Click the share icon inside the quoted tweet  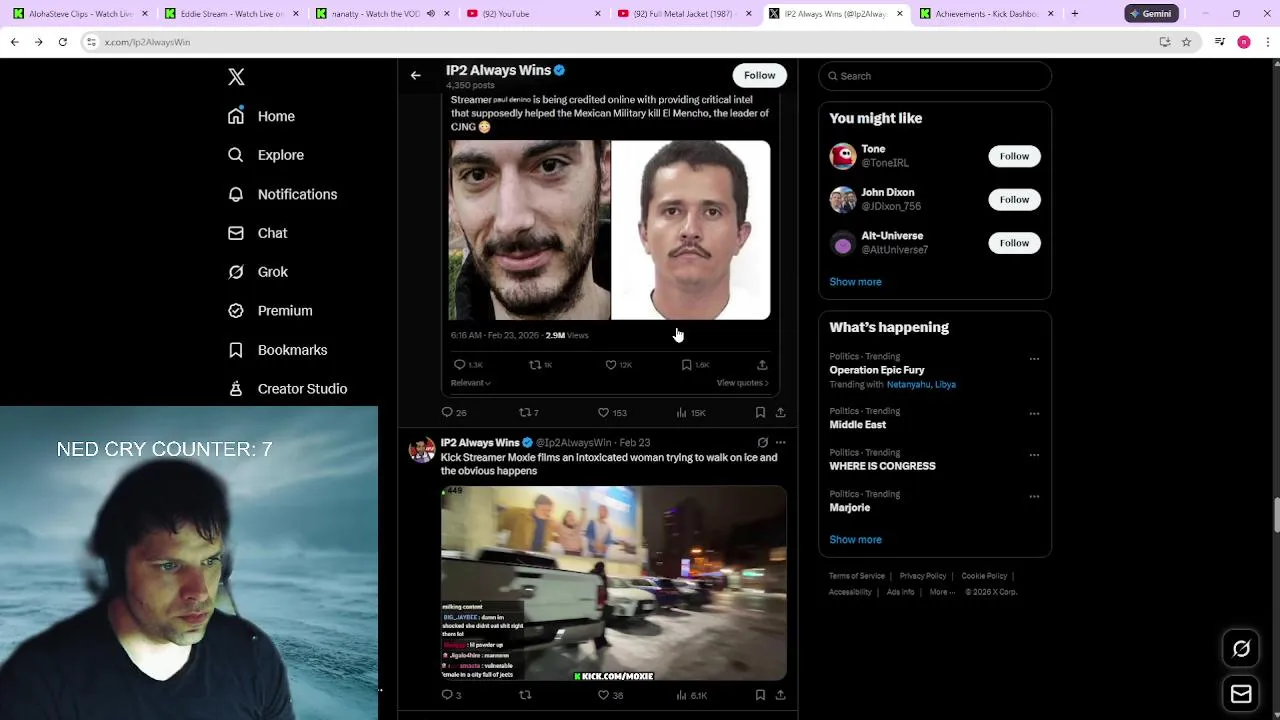click(x=762, y=365)
